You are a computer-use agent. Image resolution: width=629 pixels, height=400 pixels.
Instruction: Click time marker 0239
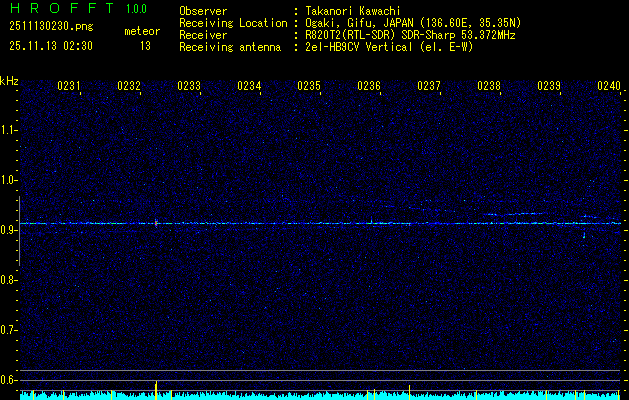549,85
